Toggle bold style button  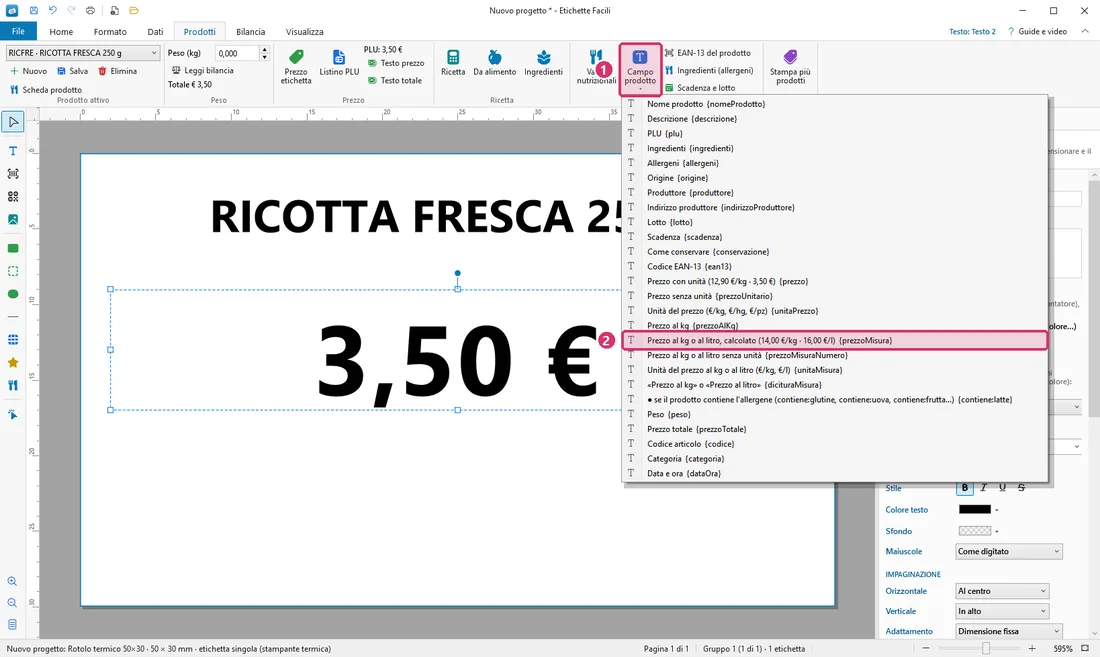965,487
